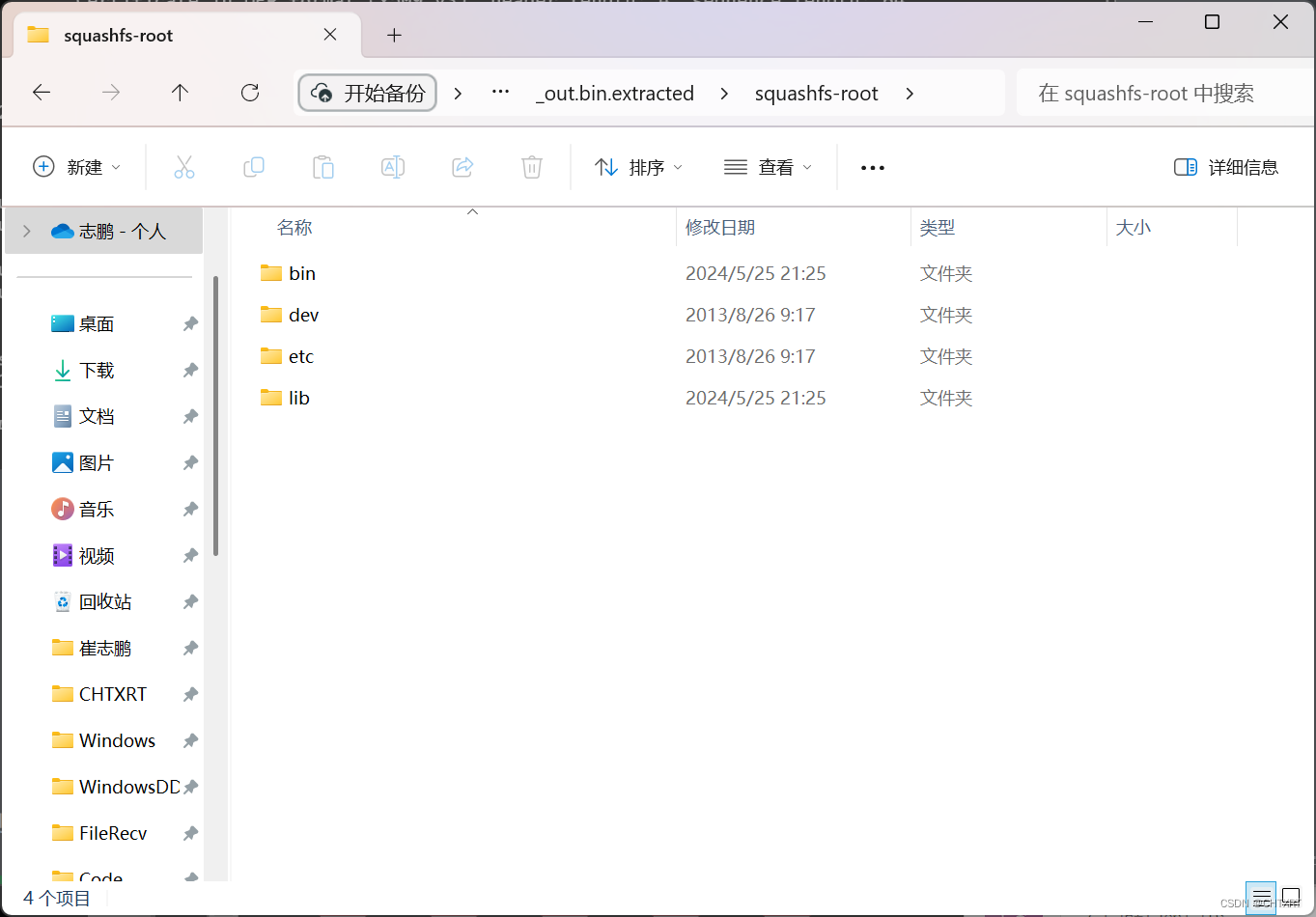Open 崔志鹏 folder in sidebar

click(x=105, y=649)
